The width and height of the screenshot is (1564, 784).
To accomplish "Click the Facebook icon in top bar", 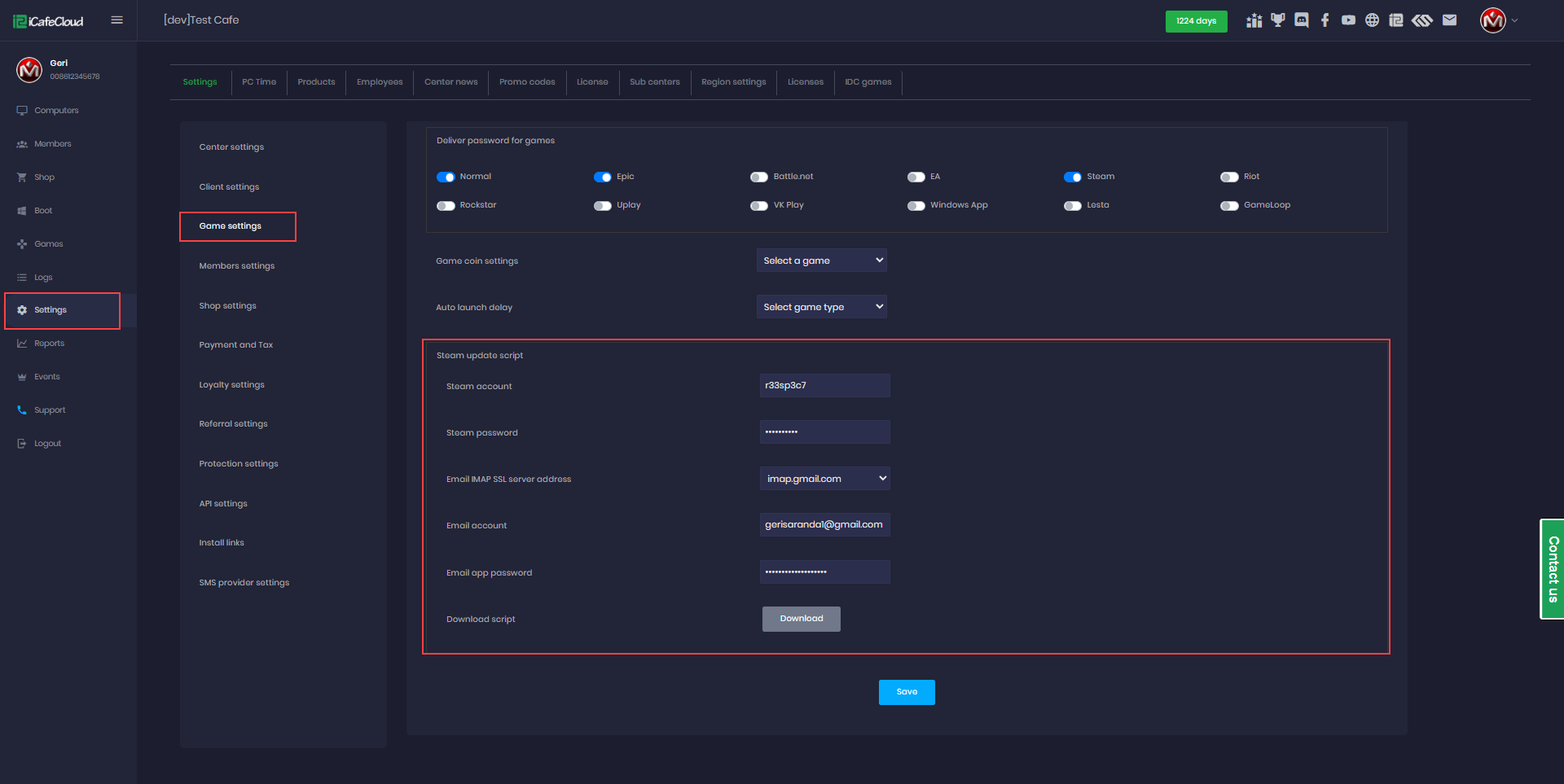I will pos(1325,20).
